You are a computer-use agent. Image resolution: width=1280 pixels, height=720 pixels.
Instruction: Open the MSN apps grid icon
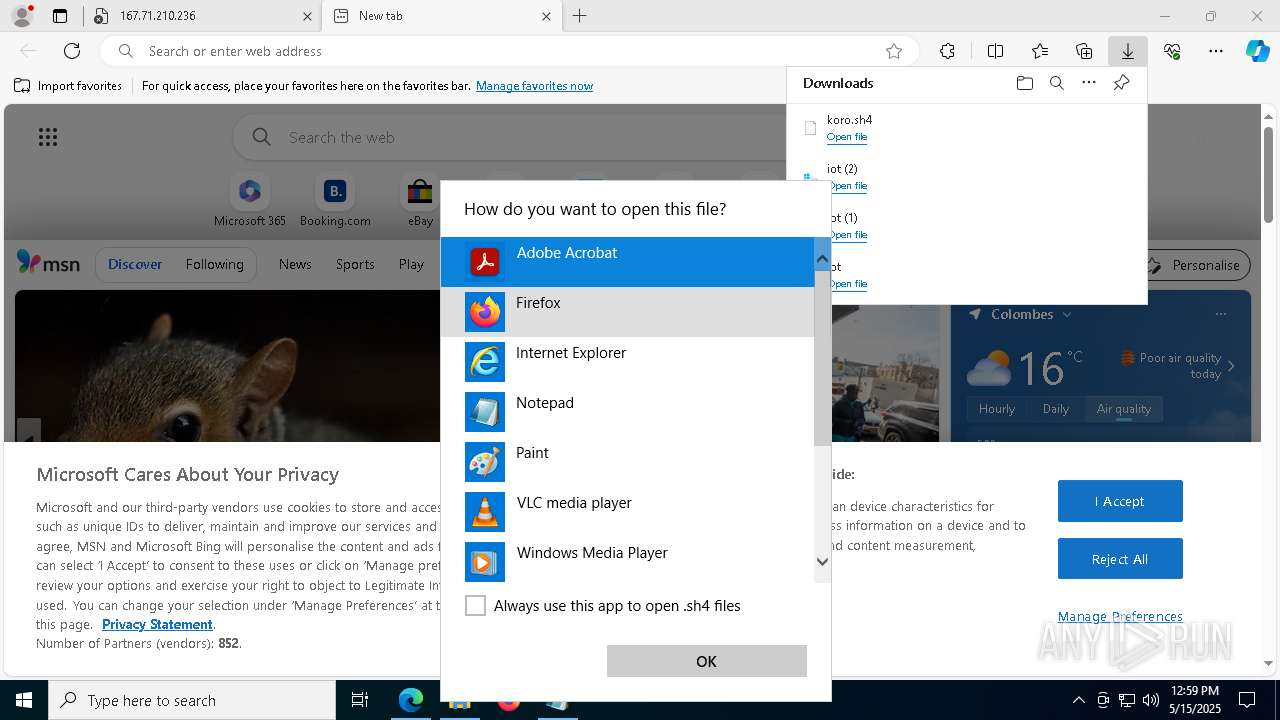(x=47, y=137)
